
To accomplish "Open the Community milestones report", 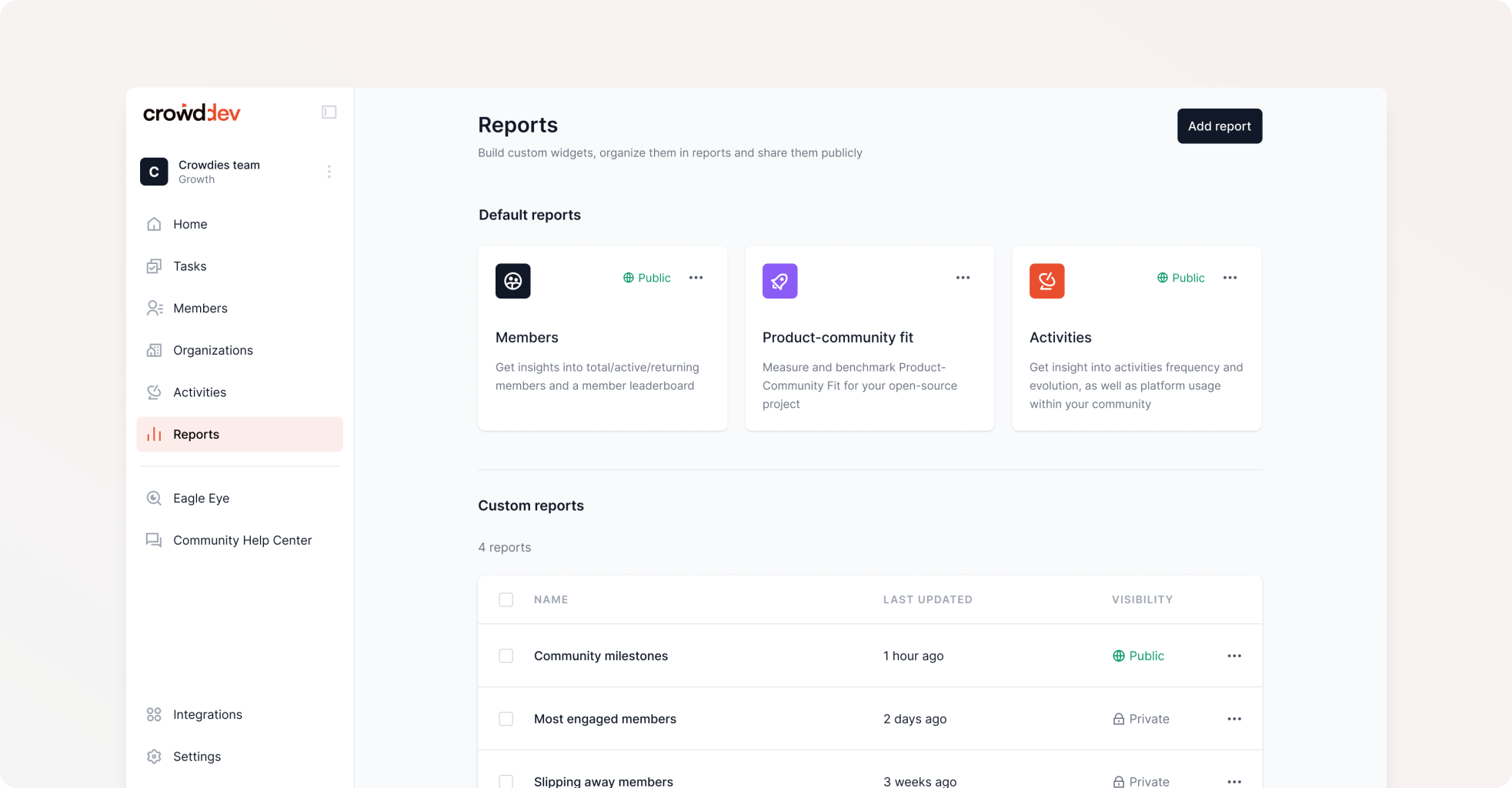I will [x=601, y=656].
